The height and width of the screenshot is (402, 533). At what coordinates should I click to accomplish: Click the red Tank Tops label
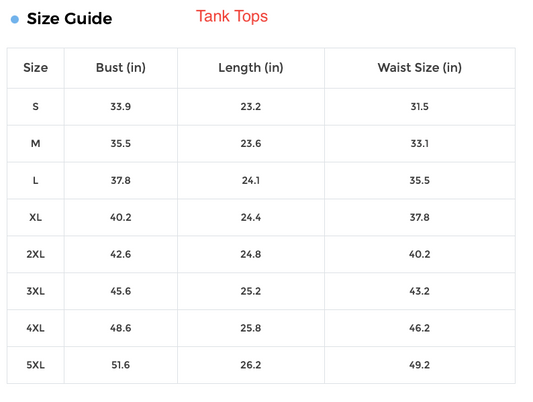pos(232,16)
